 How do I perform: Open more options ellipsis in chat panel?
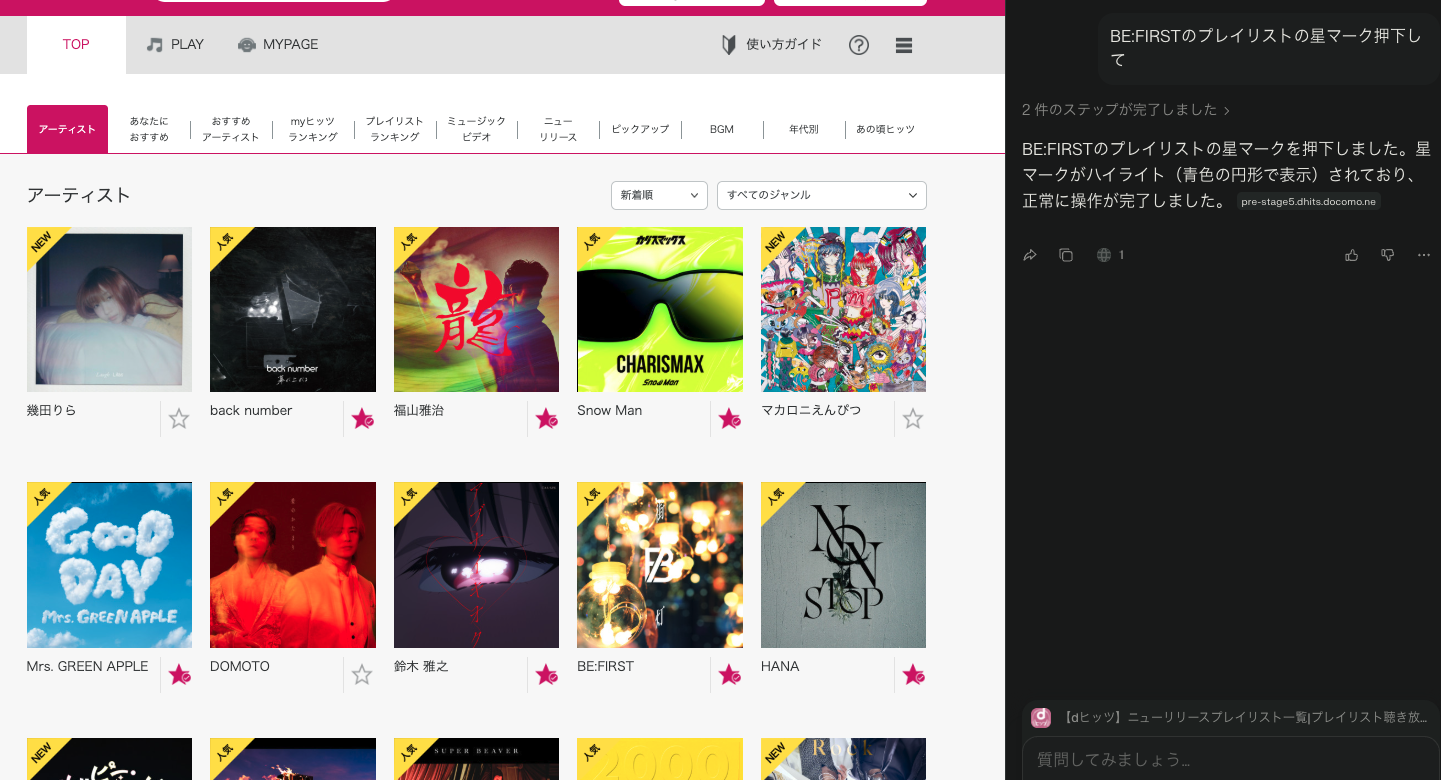1424,255
